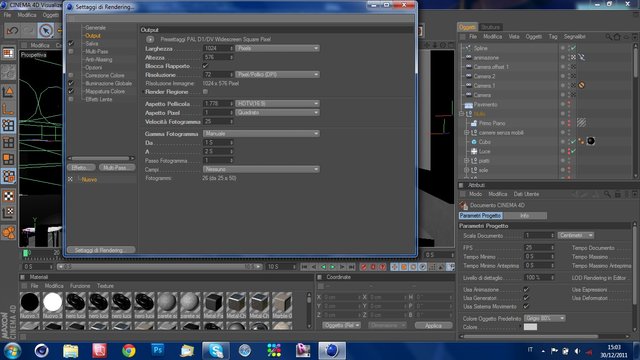This screenshot has width=640, height=360.
Task: Toggle the Blocca Rapporto checkbox
Action: pyautogui.click(x=205, y=66)
